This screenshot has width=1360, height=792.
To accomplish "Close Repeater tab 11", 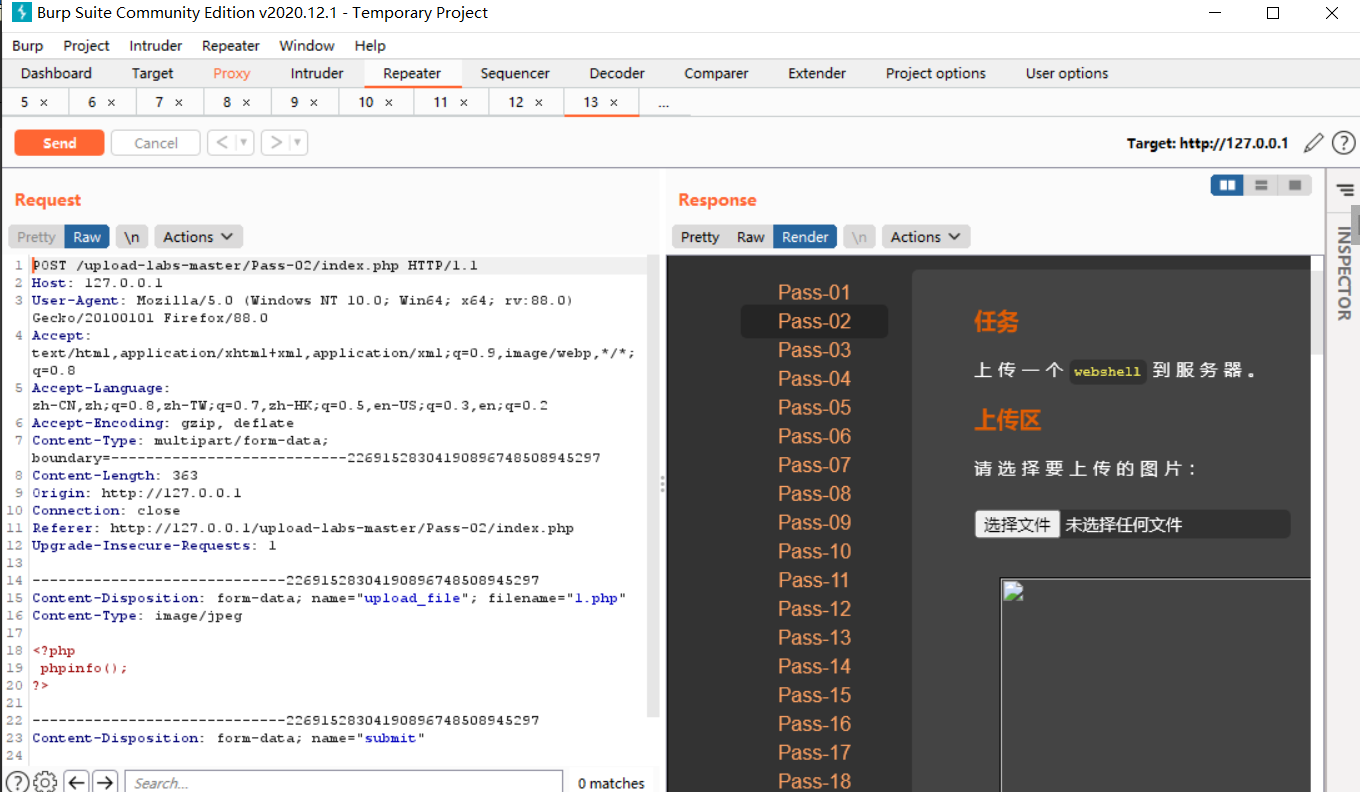I will point(463,102).
